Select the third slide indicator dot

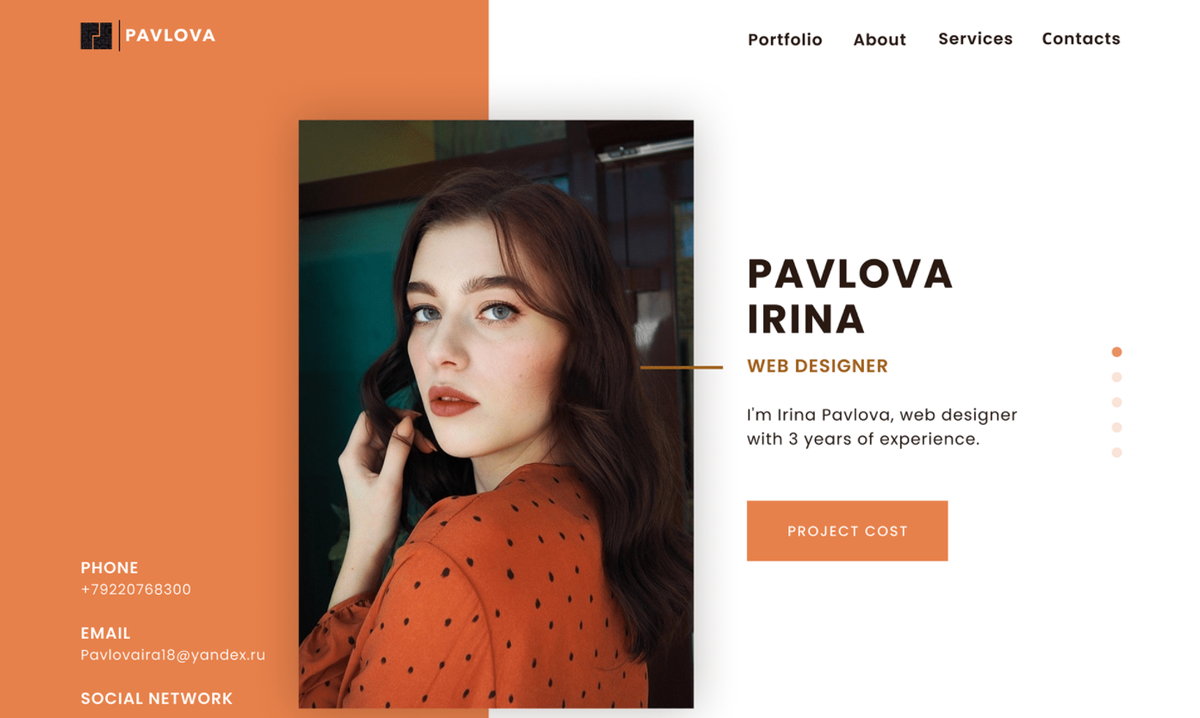pos(1117,402)
